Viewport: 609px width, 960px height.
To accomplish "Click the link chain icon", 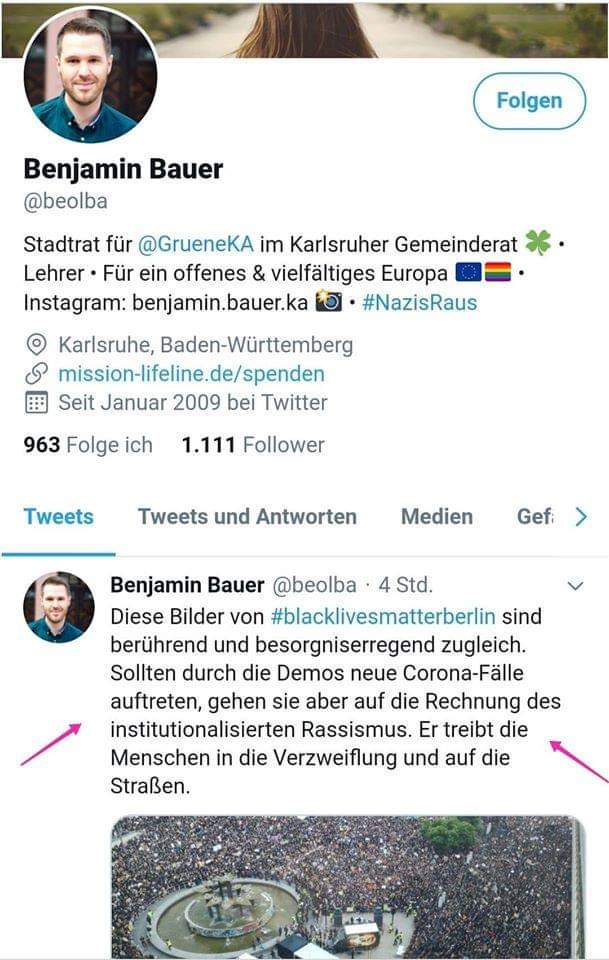I will click(x=36, y=375).
